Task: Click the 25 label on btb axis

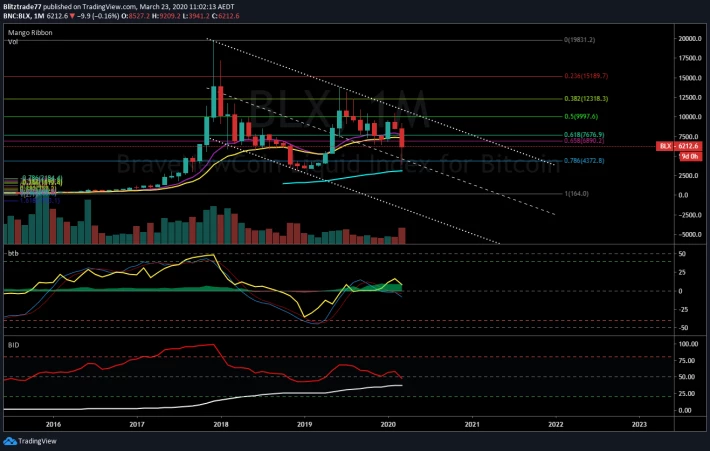Action: pos(681,273)
